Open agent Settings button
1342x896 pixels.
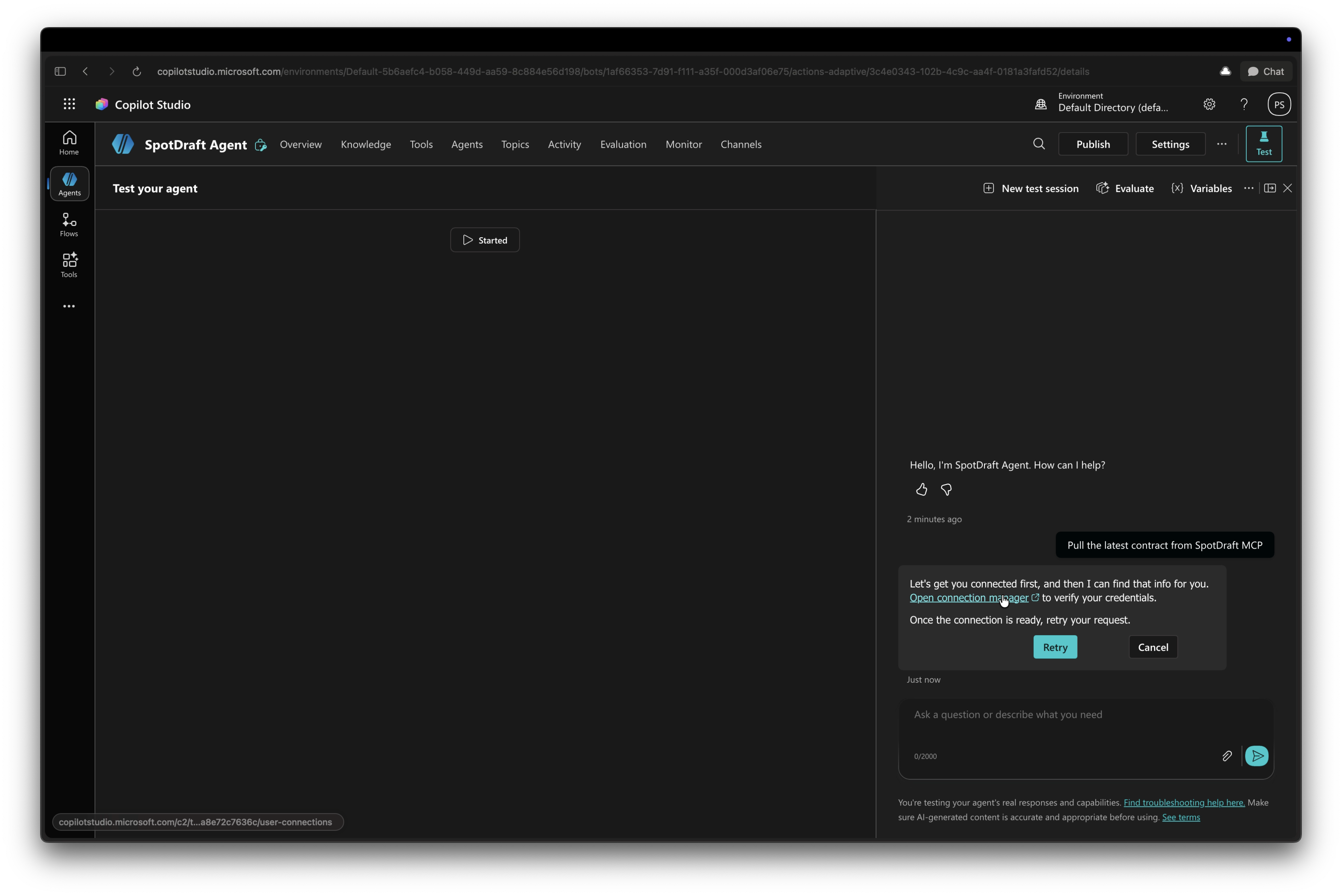(x=1170, y=144)
